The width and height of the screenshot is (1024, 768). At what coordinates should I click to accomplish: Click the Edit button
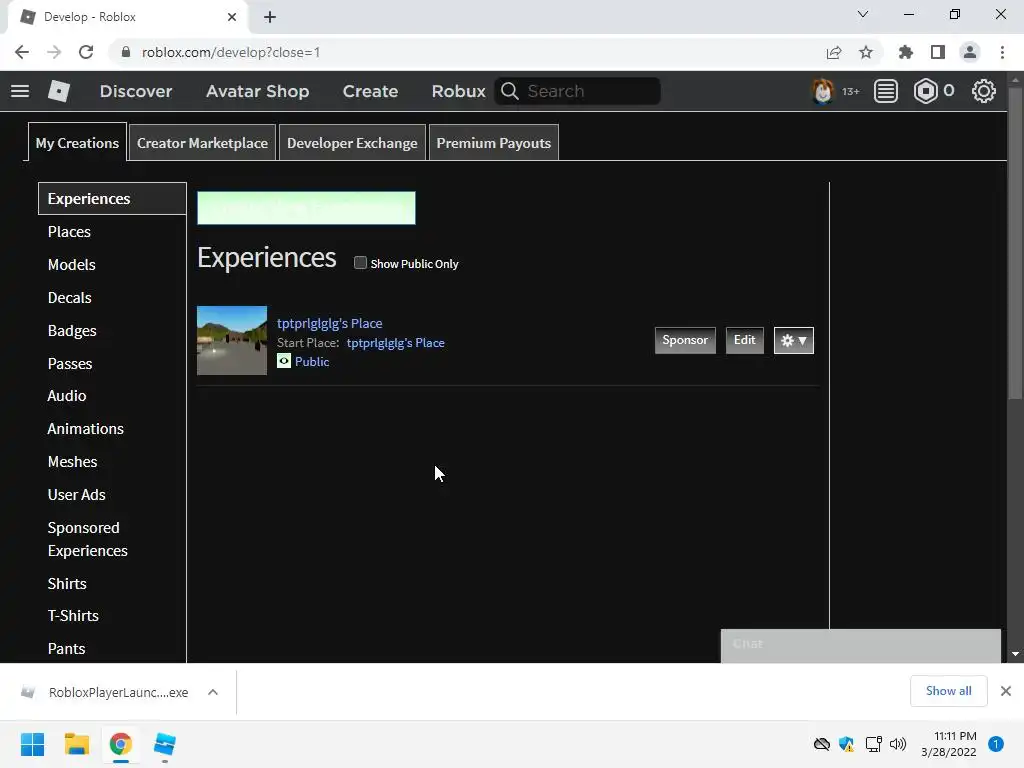click(744, 340)
